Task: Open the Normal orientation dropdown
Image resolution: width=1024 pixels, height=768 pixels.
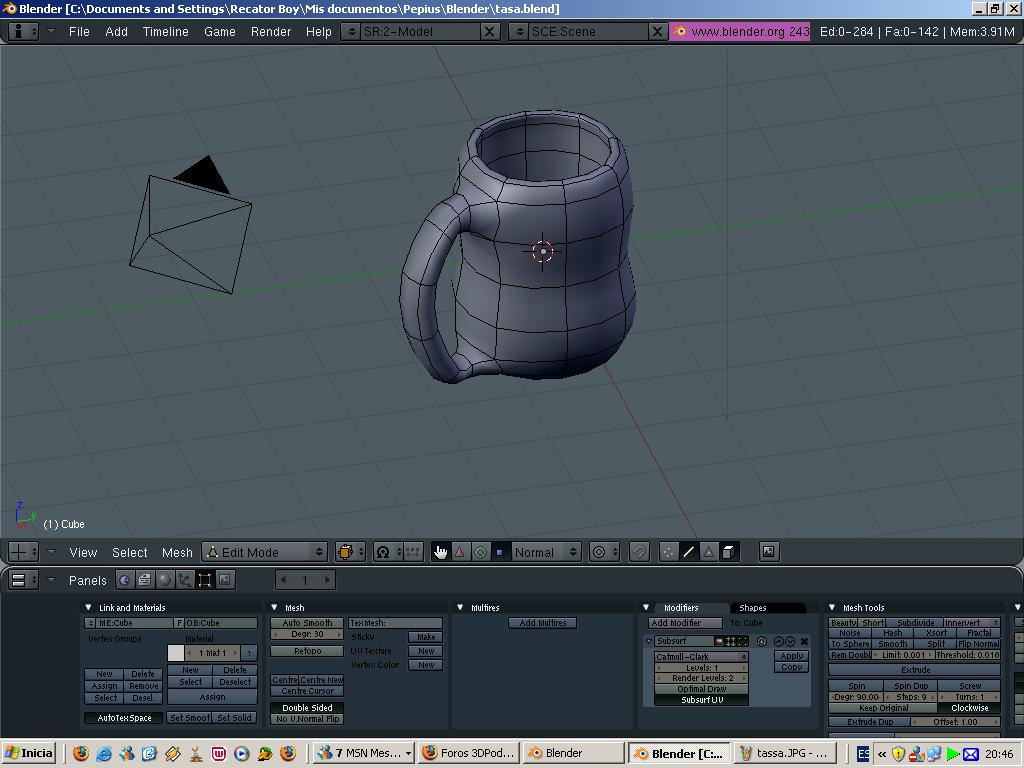Action: coord(545,552)
